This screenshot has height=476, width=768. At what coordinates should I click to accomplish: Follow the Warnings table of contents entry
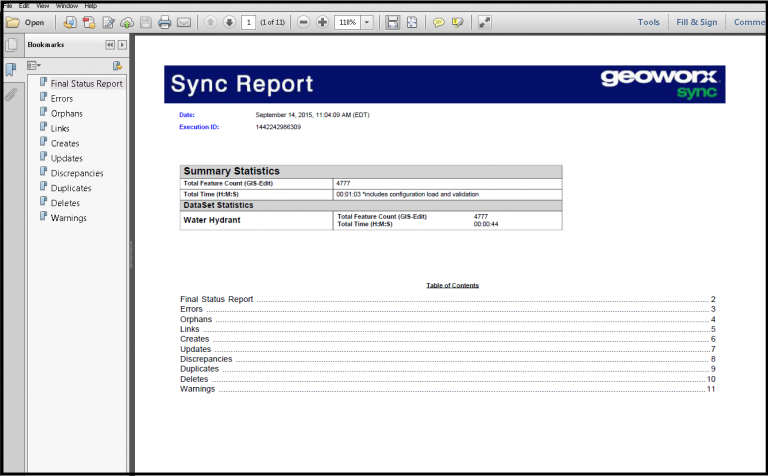[x=448, y=389]
